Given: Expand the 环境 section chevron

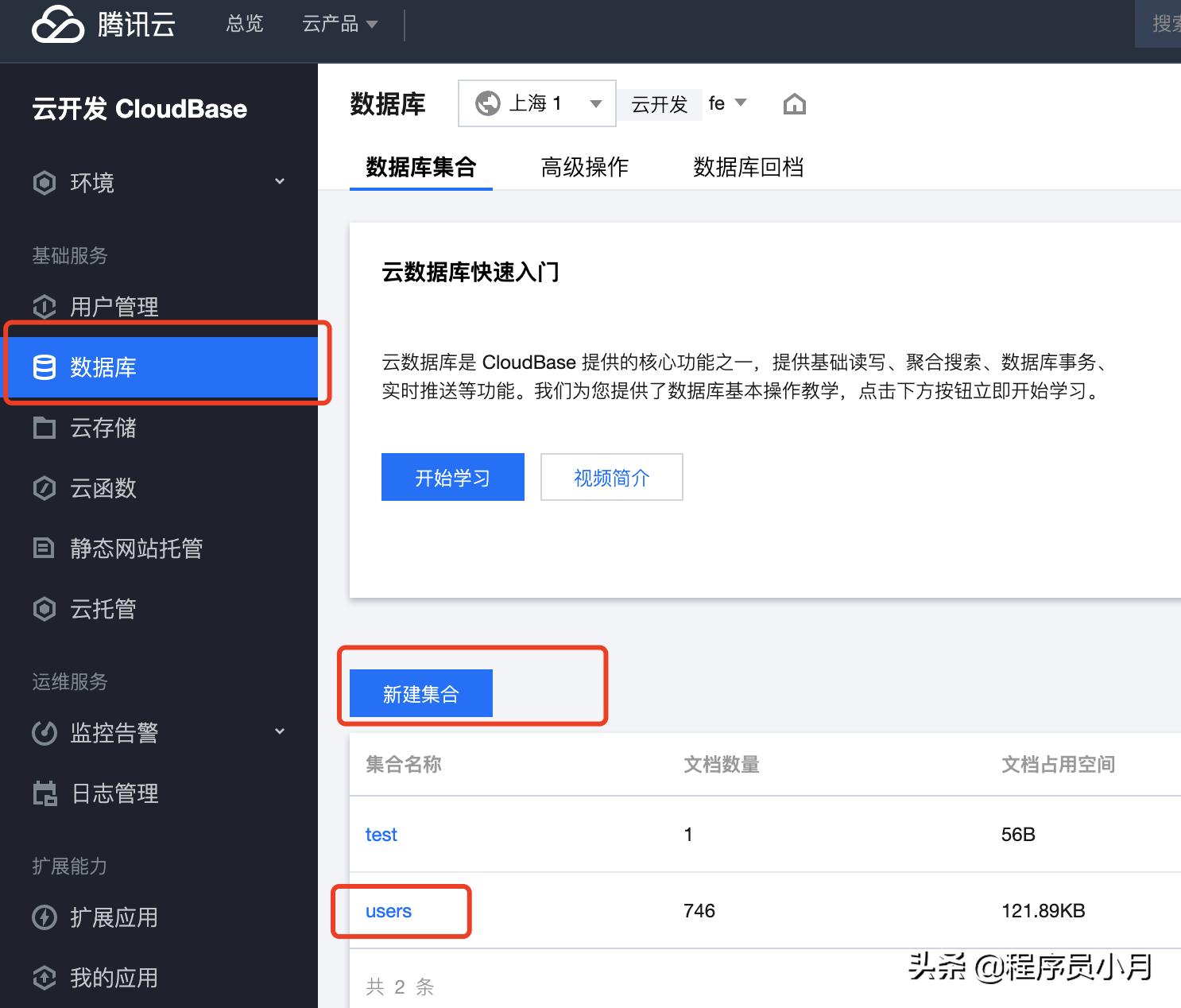Looking at the screenshot, I should point(280,182).
